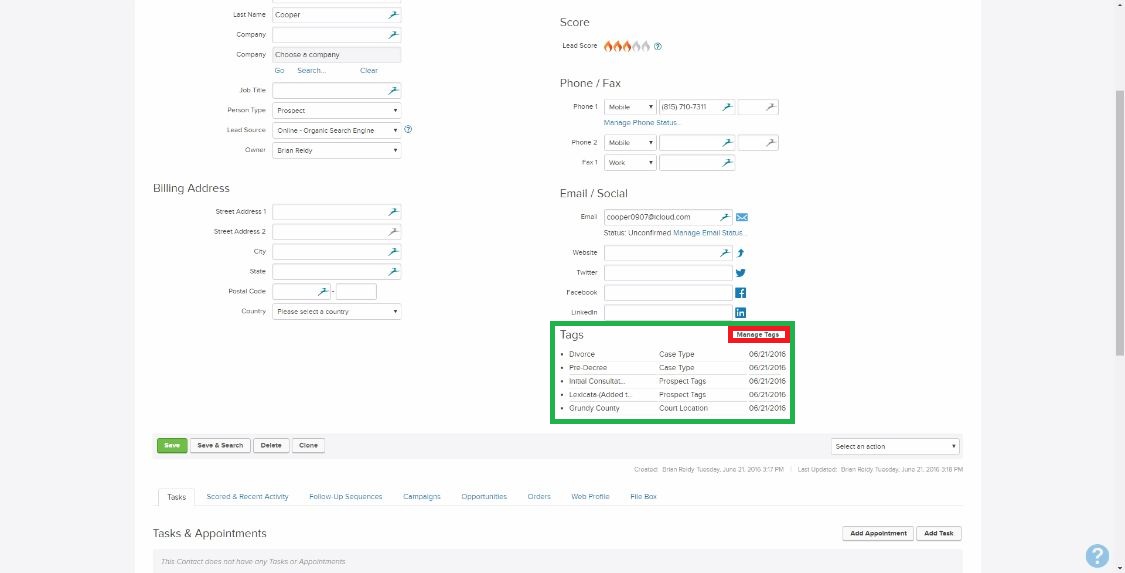Viewport: 1125px width, 573px height.
Task: Click pin icon in first Company field
Action: click(x=393, y=35)
